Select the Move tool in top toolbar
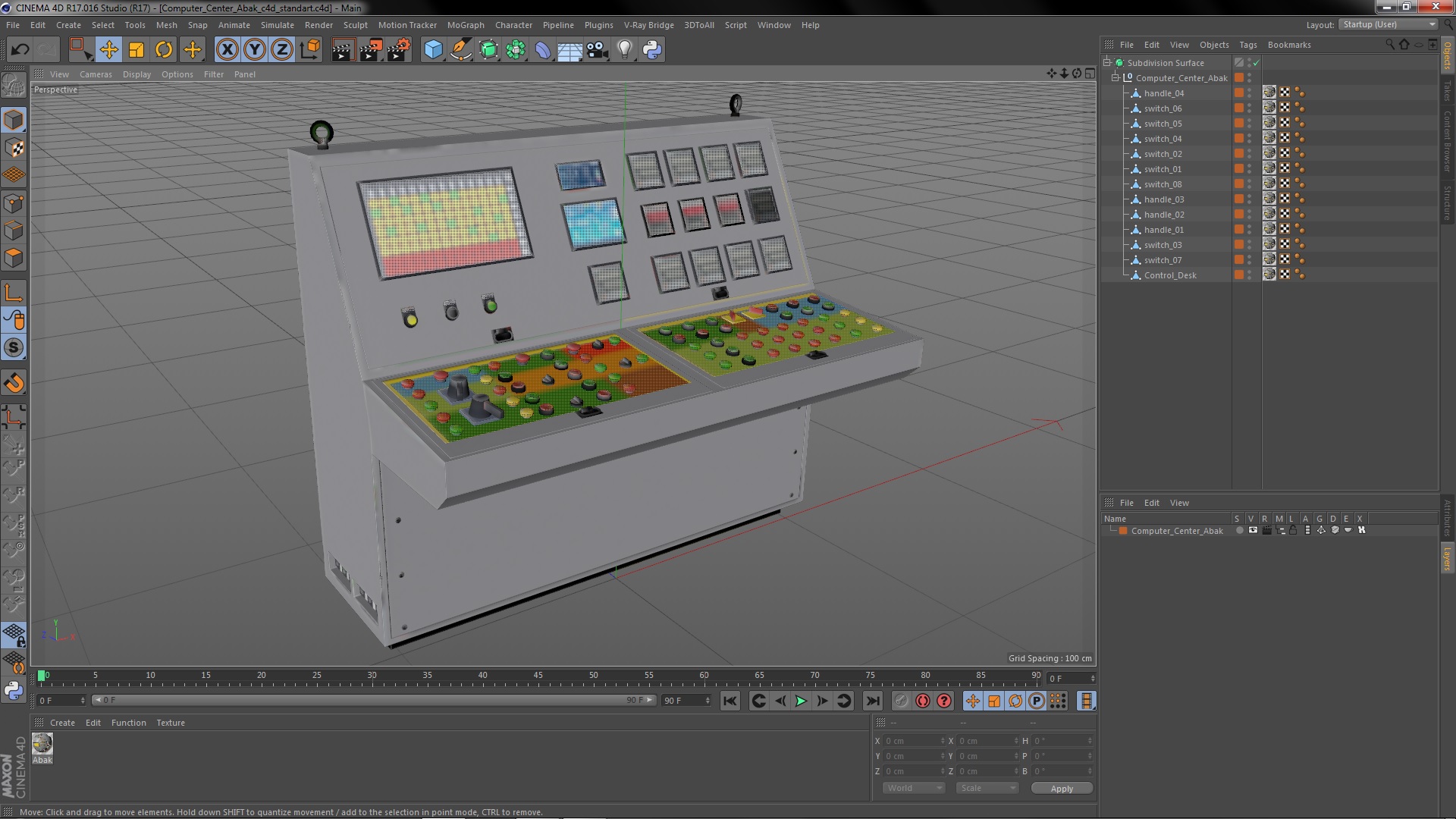This screenshot has width=1456, height=819. point(108,50)
